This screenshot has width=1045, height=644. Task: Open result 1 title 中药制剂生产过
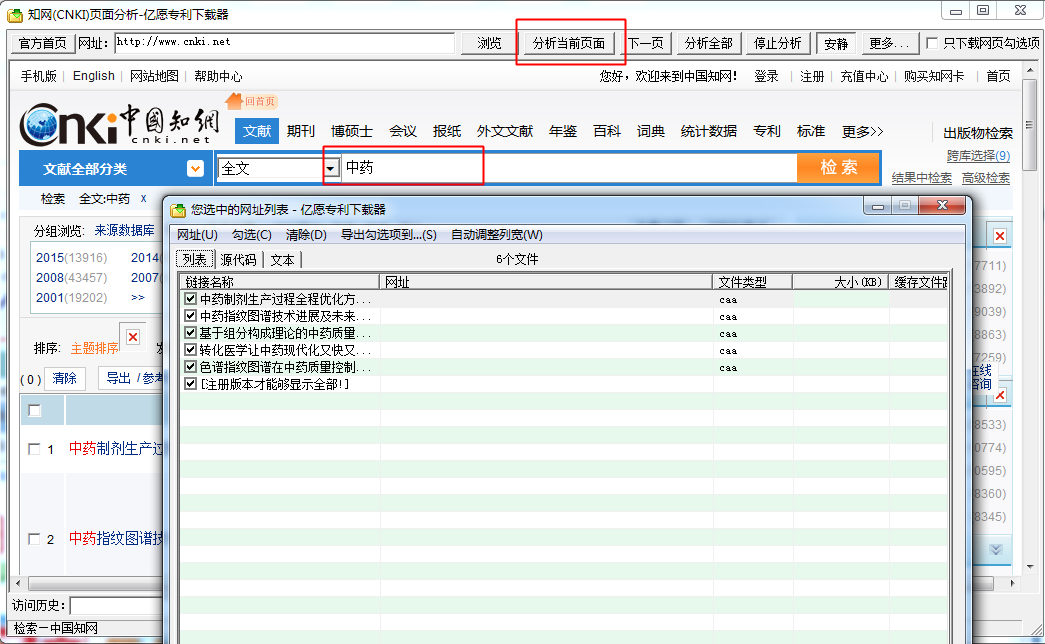(x=116, y=449)
